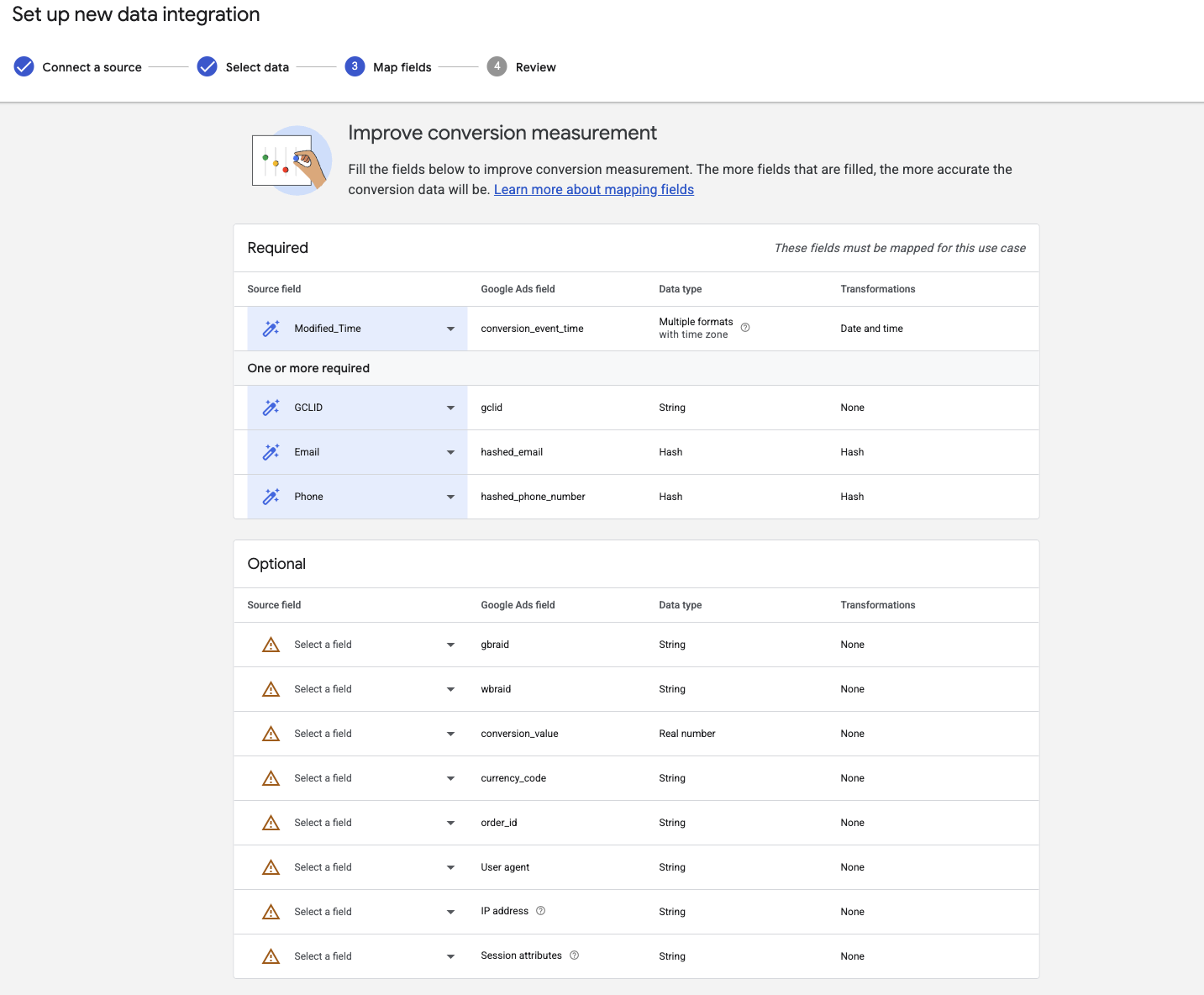Click the warning icon in gbraid row

tap(271, 645)
